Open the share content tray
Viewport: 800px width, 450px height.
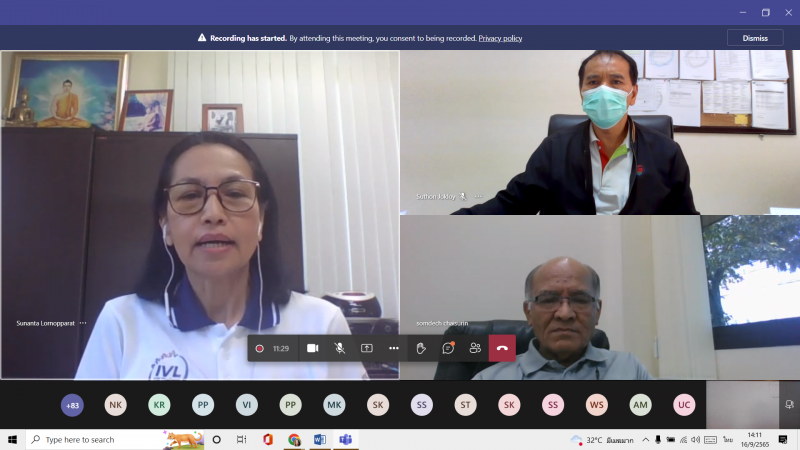point(366,348)
